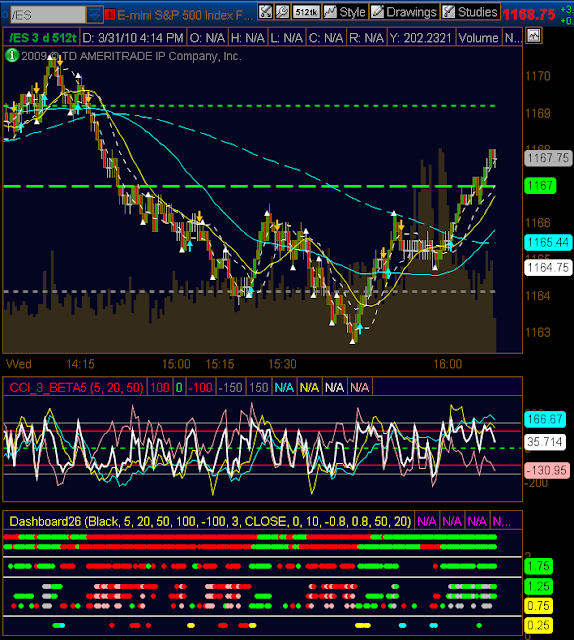The height and width of the screenshot is (640, 574).
Task: Click the green info icon near copyright
Action: coord(12,55)
